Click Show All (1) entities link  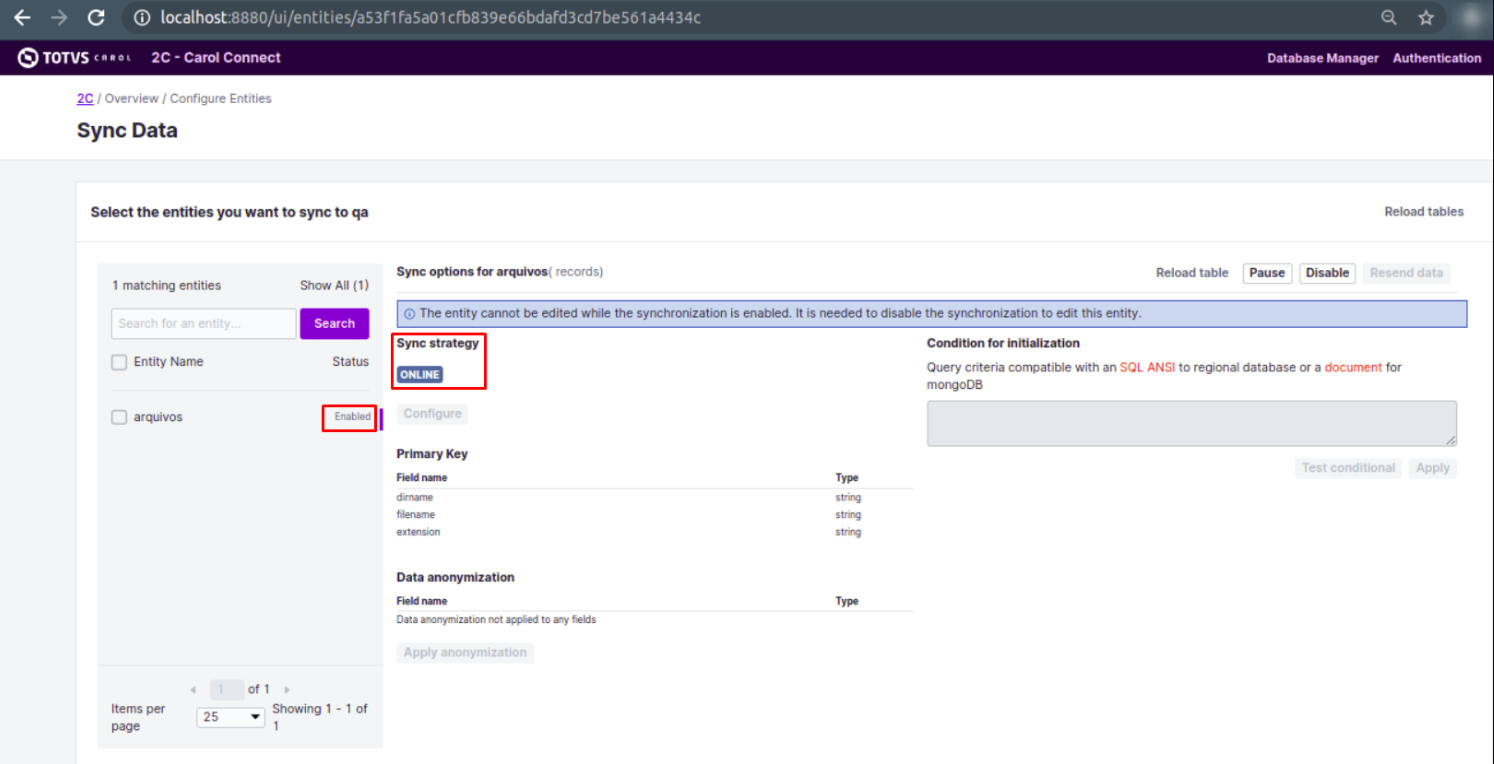point(334,286)
